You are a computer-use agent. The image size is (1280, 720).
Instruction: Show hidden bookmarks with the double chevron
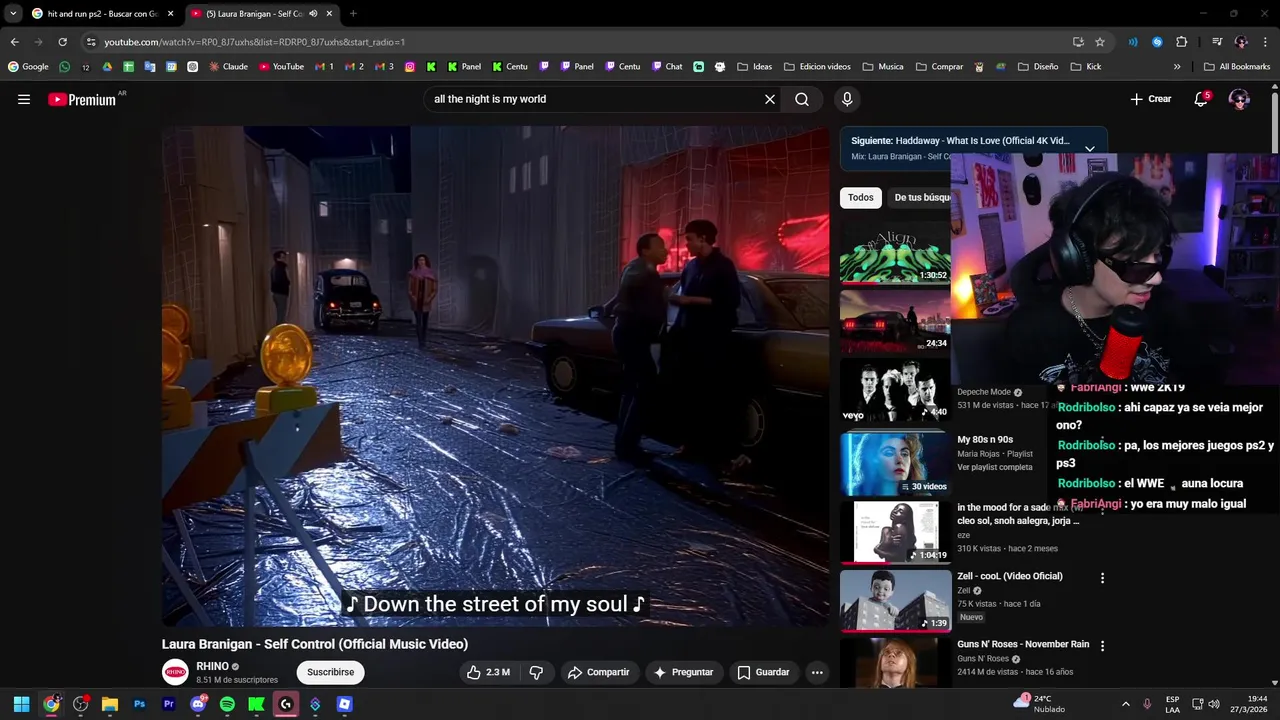(x=1177, y=67)
